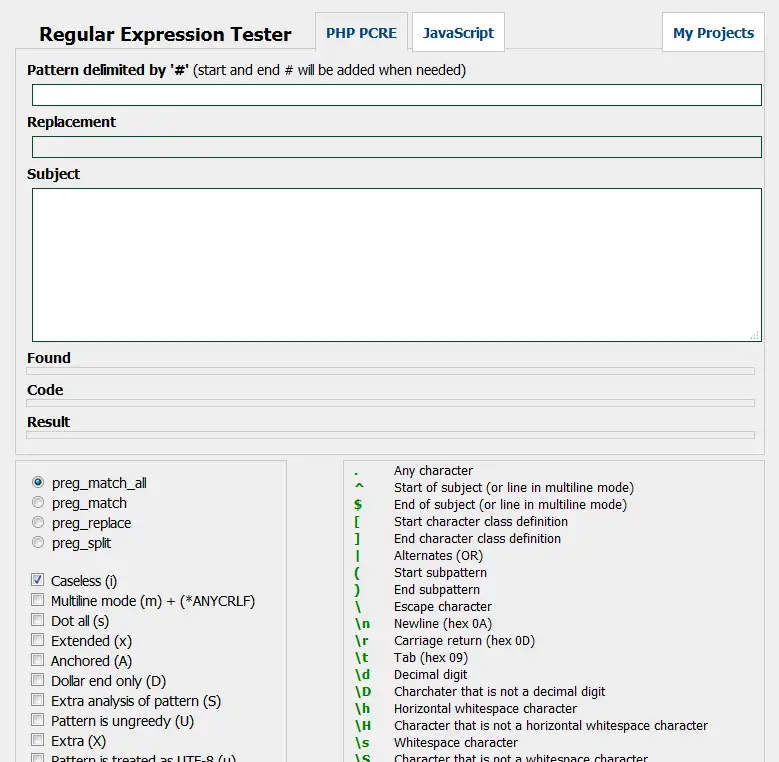
Task: Tick the Anchored (A) checkbox
Action: 37,660
